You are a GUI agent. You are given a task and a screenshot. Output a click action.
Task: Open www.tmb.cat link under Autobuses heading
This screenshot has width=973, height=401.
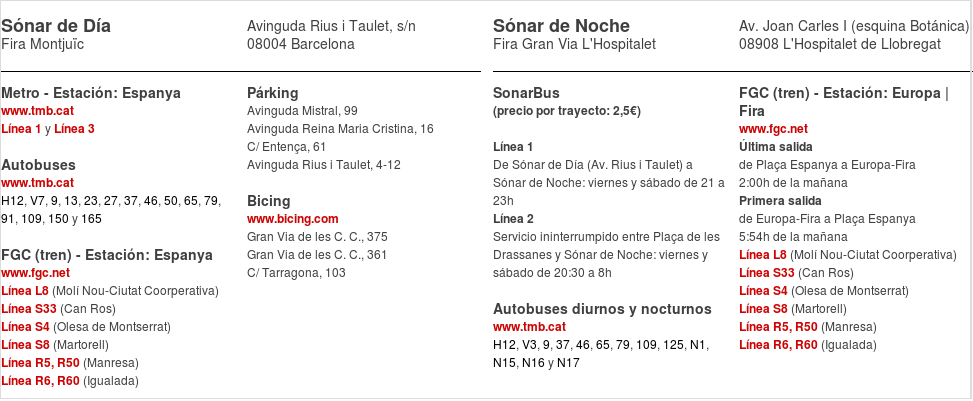pos(38,183)
